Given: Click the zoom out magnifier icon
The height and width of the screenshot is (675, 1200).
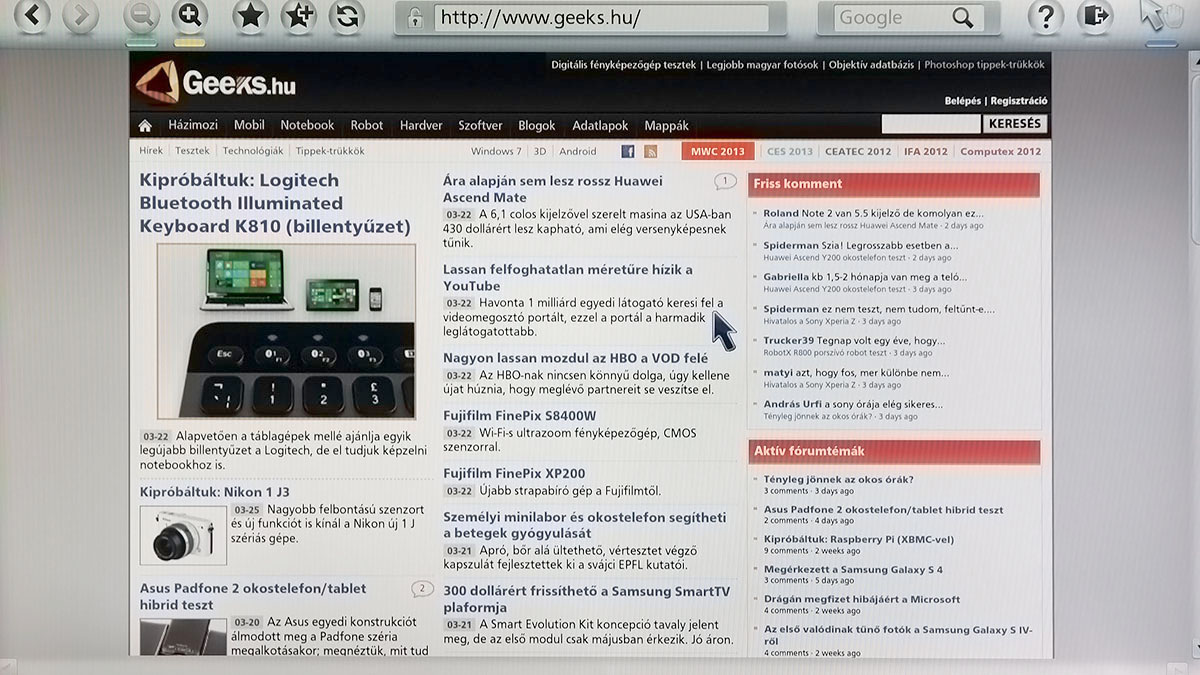Looking at the screenshot, I should pos(141,16).
